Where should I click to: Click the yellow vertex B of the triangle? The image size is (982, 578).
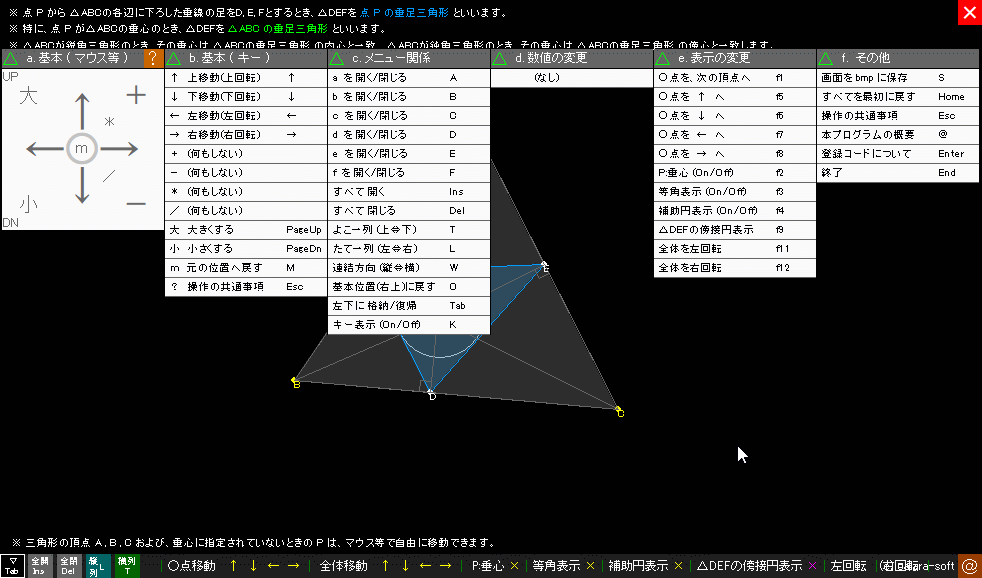coord(295,381)
